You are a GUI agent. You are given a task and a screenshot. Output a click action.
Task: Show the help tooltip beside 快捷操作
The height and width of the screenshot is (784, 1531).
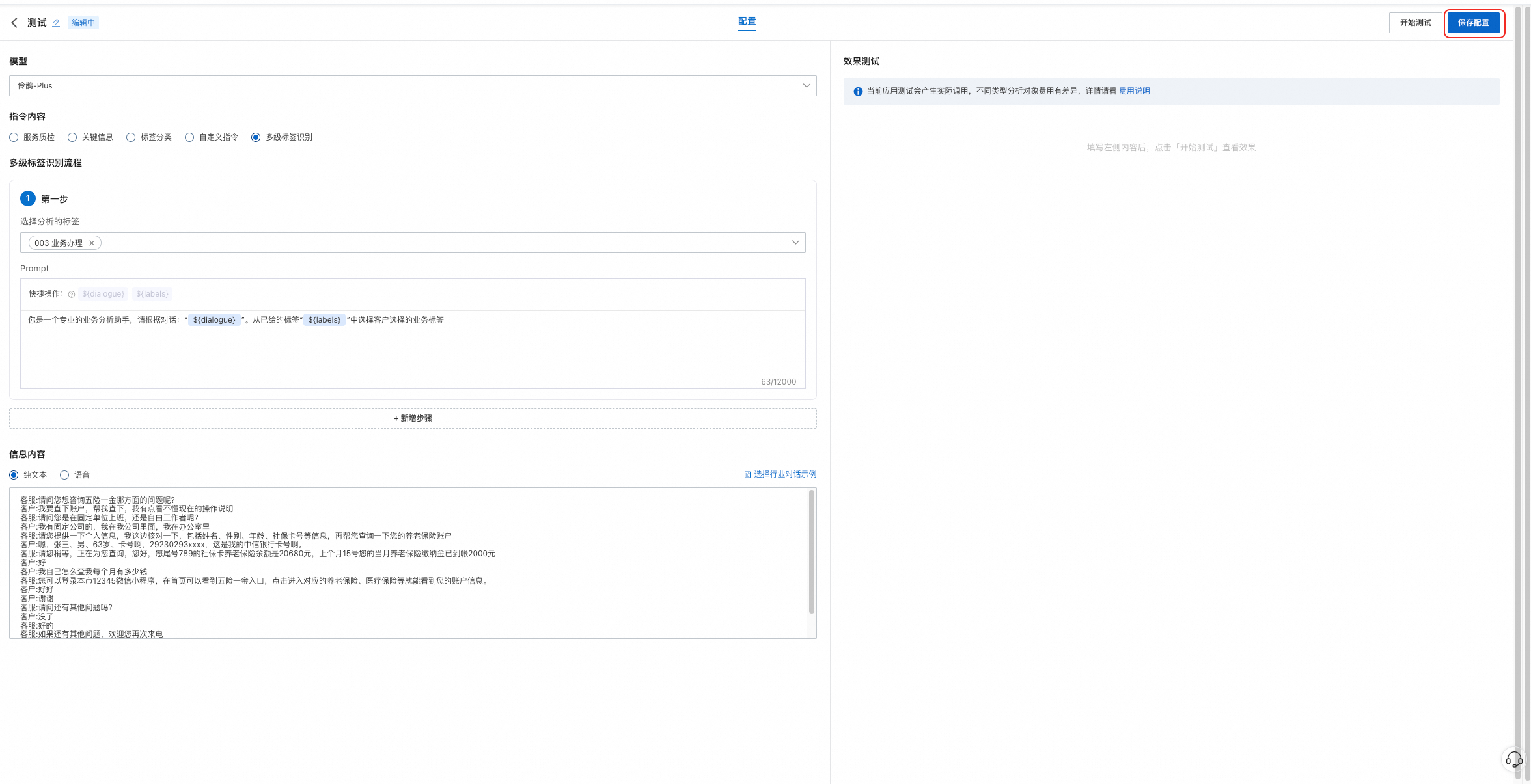click(72, 294)
